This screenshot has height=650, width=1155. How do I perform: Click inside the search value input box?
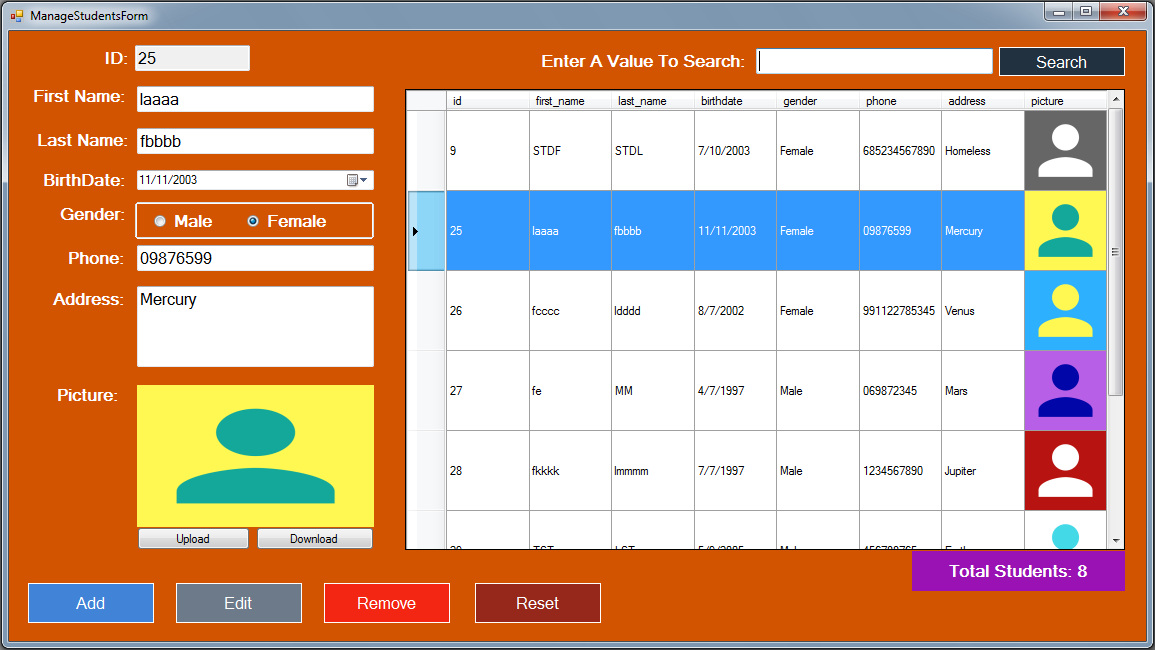tap(873, 61)
